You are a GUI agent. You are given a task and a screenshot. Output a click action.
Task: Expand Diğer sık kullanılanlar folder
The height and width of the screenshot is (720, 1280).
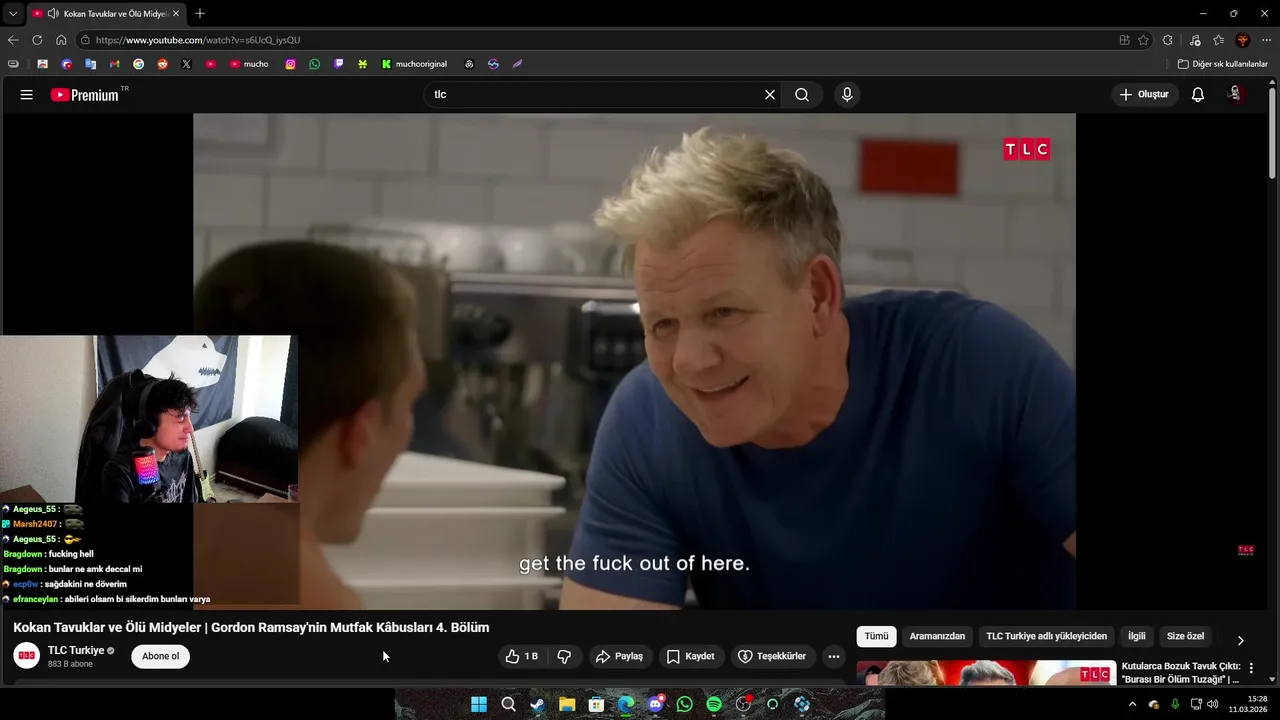(1222, 64)
